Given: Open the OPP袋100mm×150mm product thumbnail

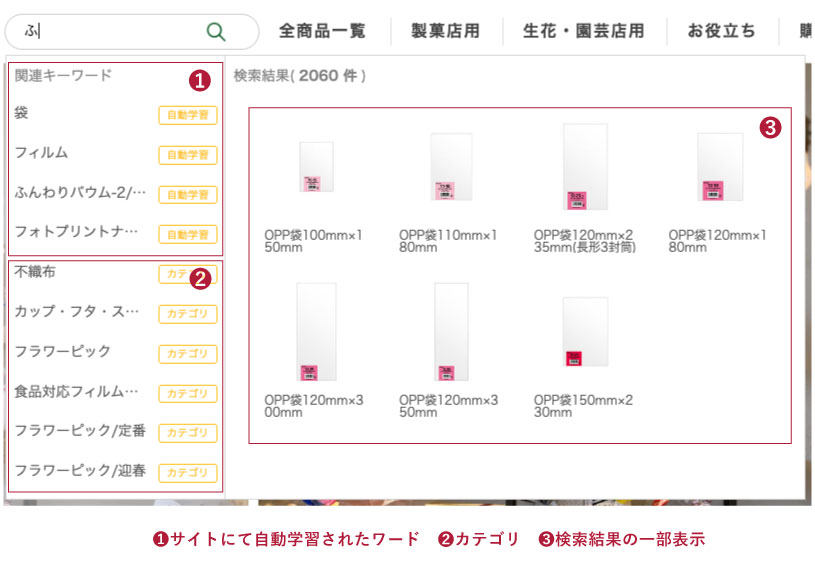Looking at the screenshot, I should [x=316, y=166].
